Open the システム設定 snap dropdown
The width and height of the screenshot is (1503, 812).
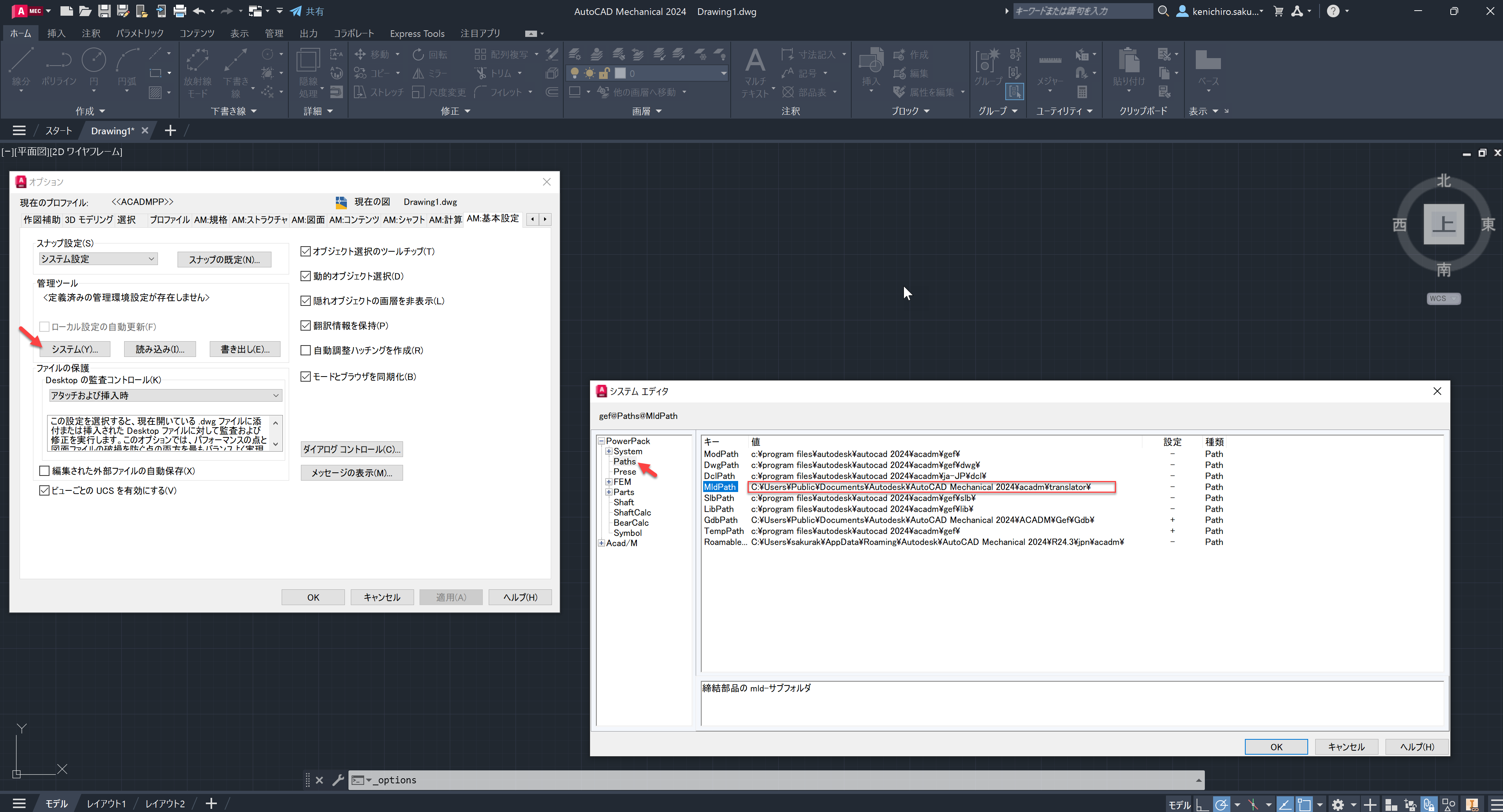tap(98, 259)
